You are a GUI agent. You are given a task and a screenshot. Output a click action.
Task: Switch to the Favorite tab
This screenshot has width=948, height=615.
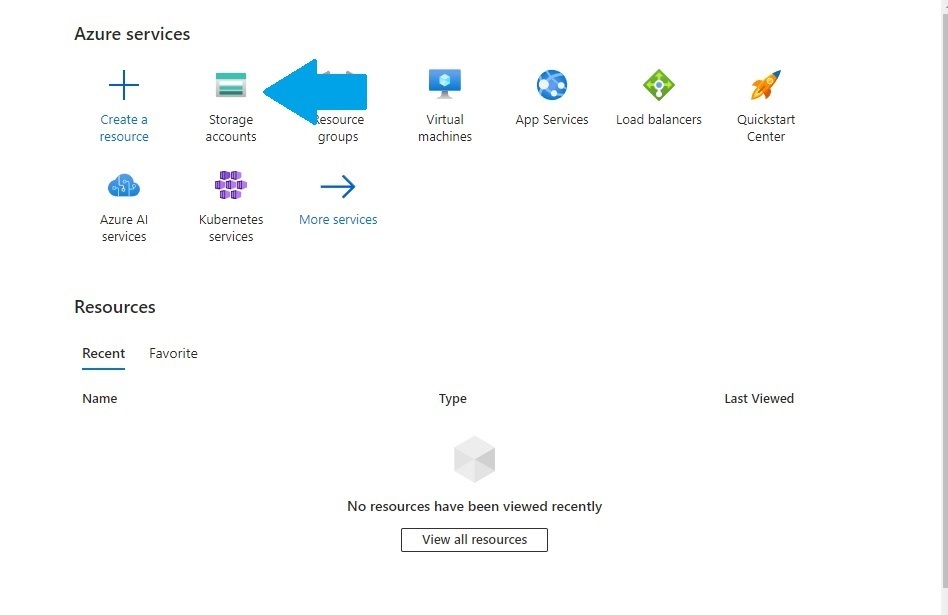click(x=174, y=353)
